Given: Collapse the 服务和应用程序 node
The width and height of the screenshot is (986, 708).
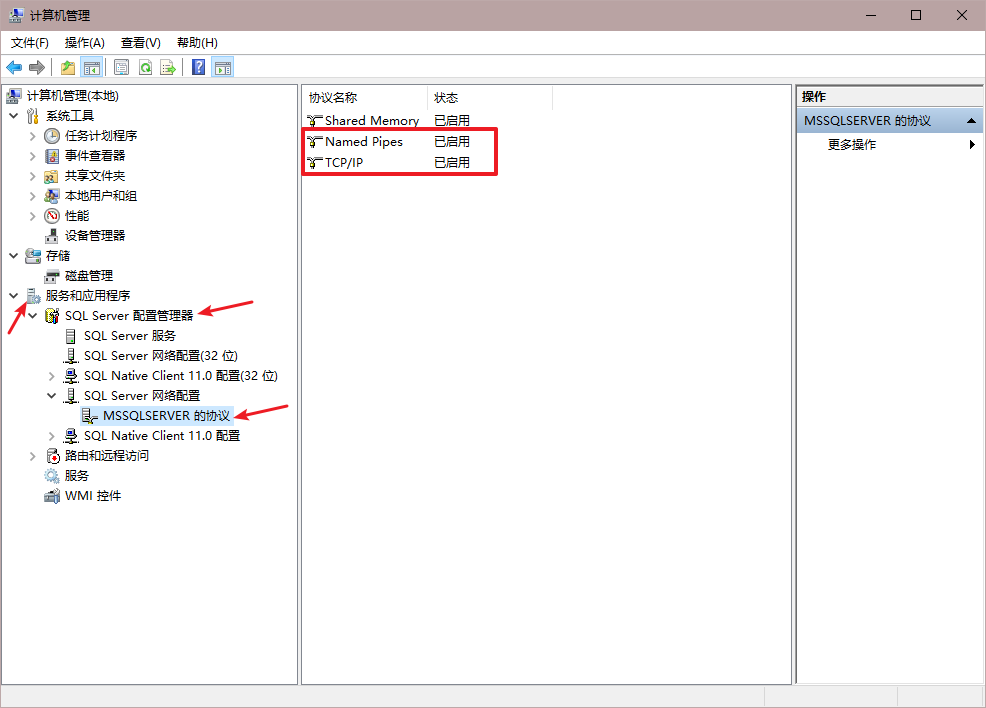Looking at the screenshot, I should (14, 296).
